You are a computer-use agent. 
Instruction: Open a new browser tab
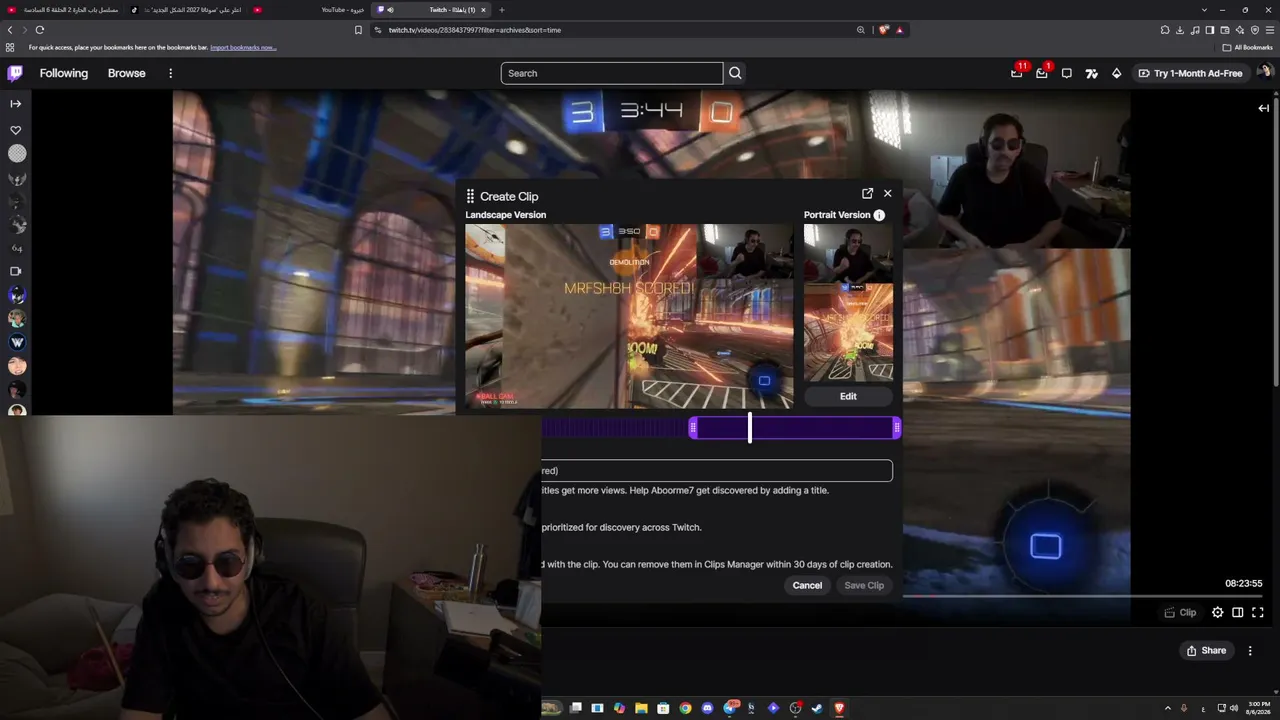(502, 10)
